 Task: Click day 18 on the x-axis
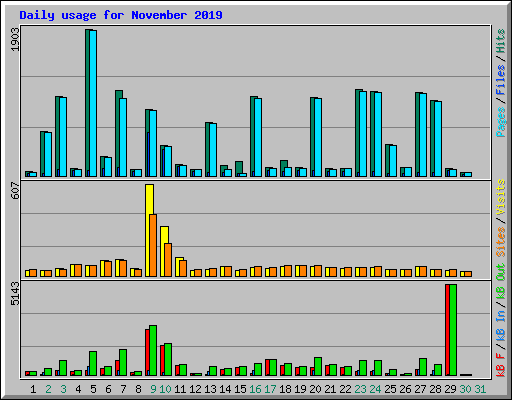click(x=285, y=389)
